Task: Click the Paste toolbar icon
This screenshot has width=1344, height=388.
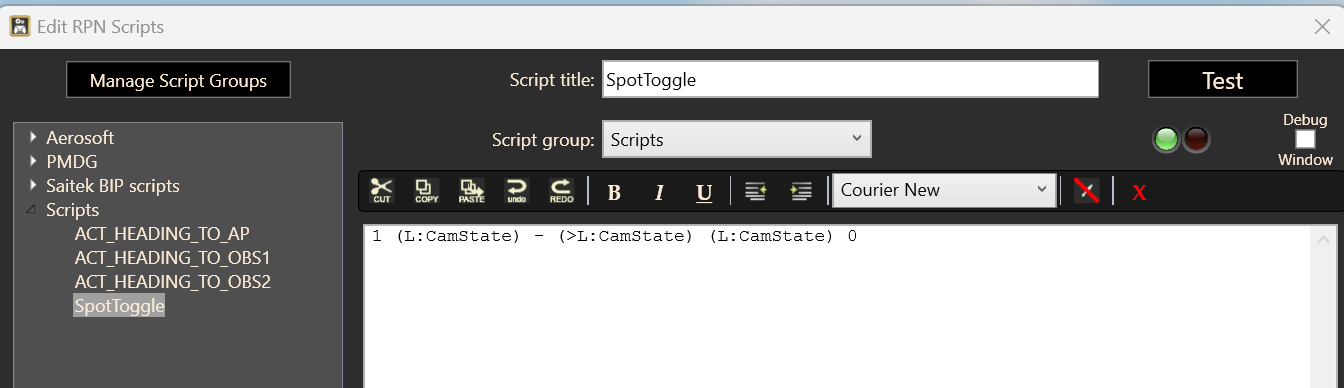Action: pyautogui.click(x=471, y=190)
